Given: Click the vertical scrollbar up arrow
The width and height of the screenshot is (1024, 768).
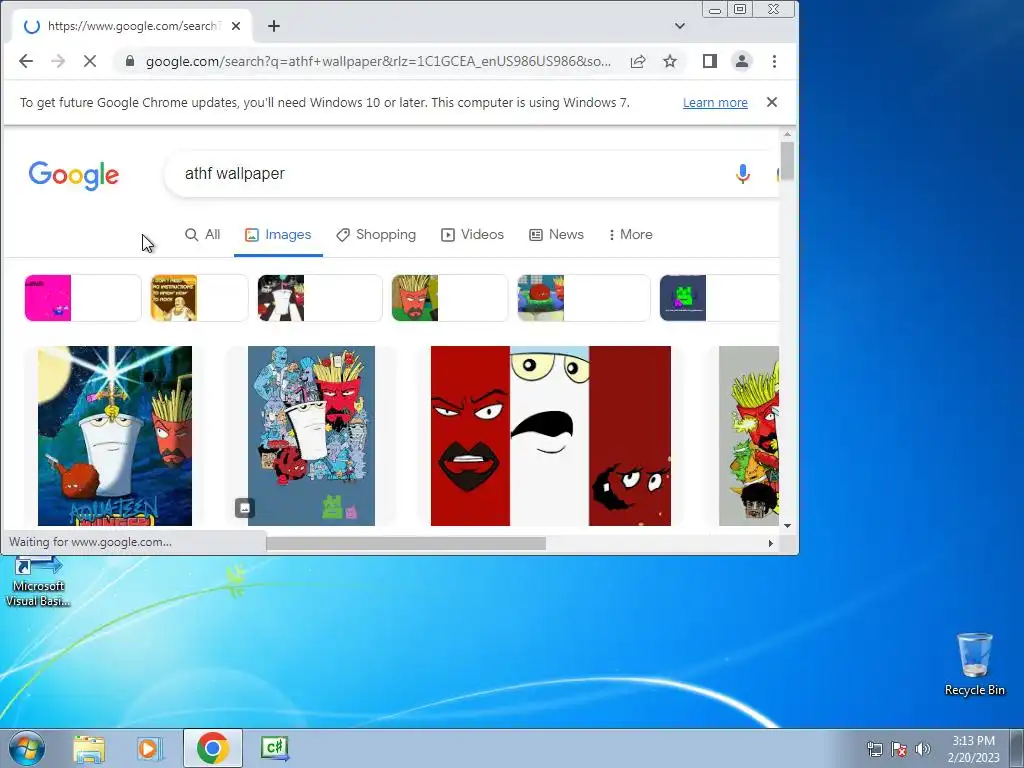Looking at the screenshot, I should coord(787,134).
